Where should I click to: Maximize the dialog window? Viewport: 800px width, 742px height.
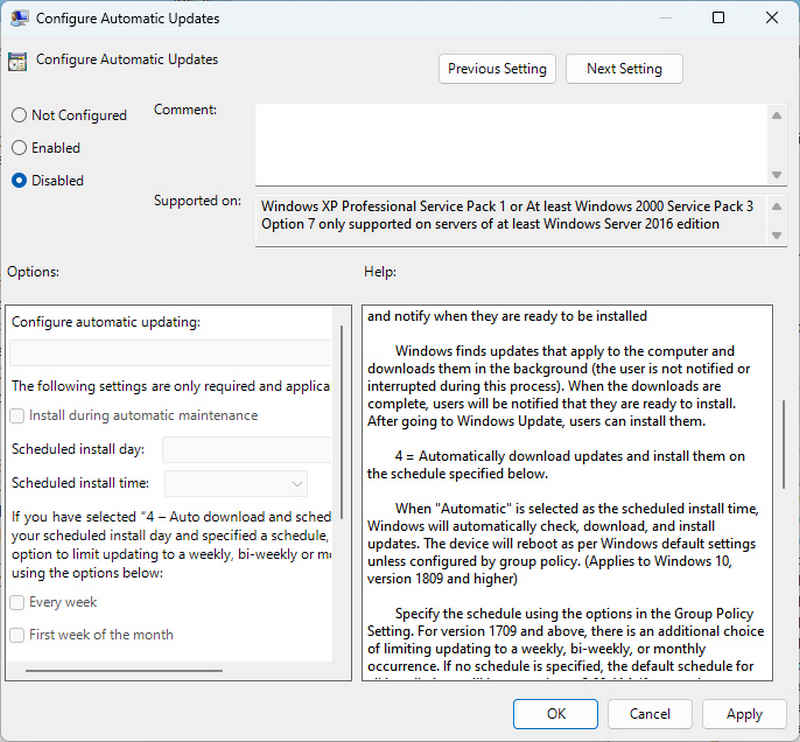[718, 18]
